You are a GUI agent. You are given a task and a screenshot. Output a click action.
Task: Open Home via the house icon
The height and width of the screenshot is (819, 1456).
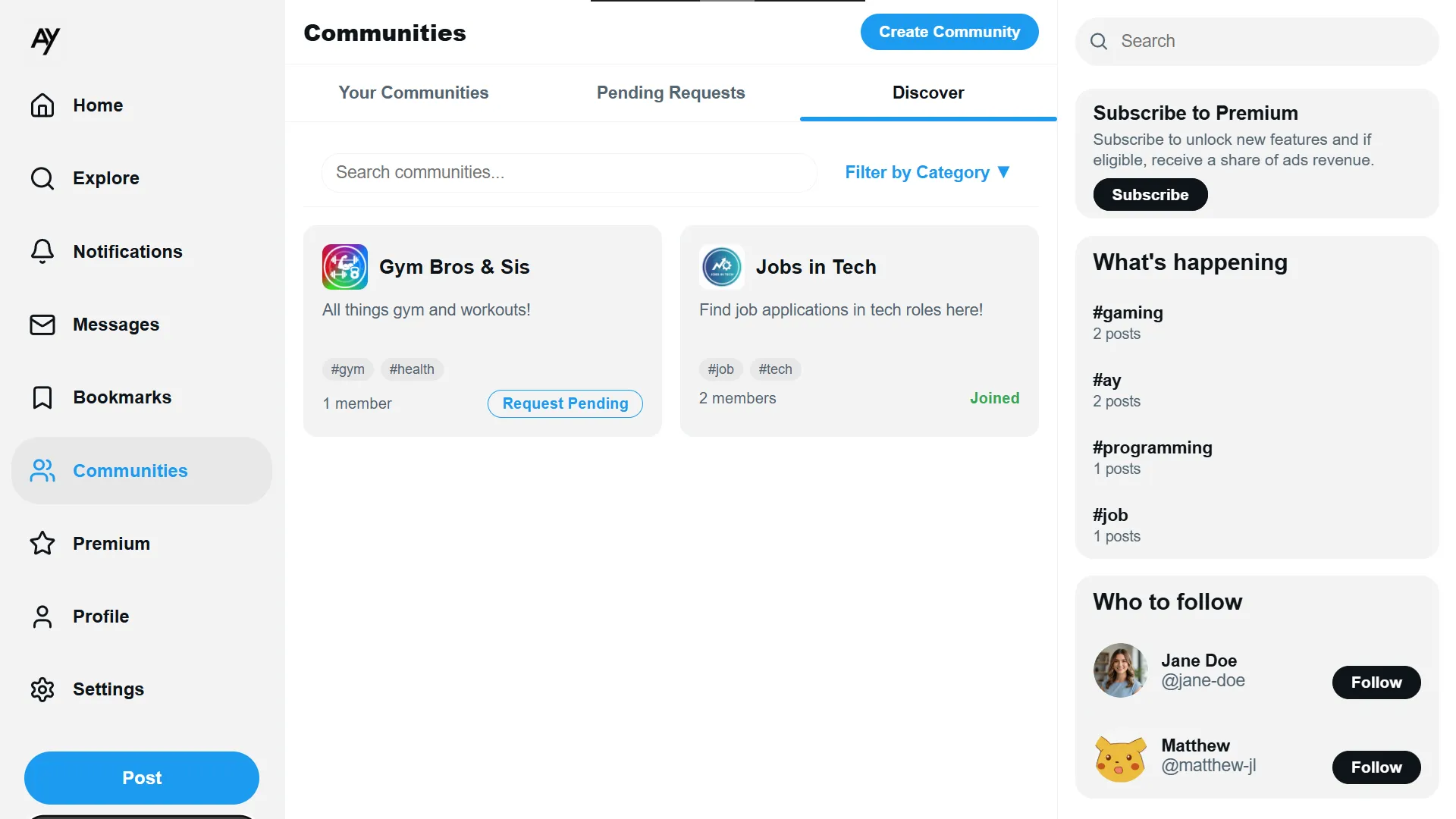[x=42, y=105]
